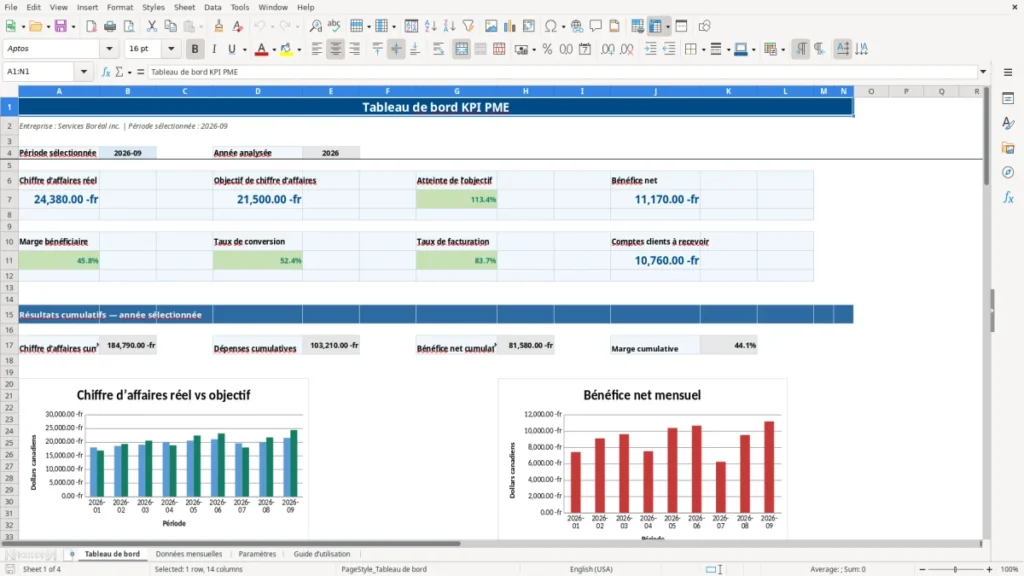1024x576 pixels.
Task: Open the Format menu
Action: pos(120,7)
